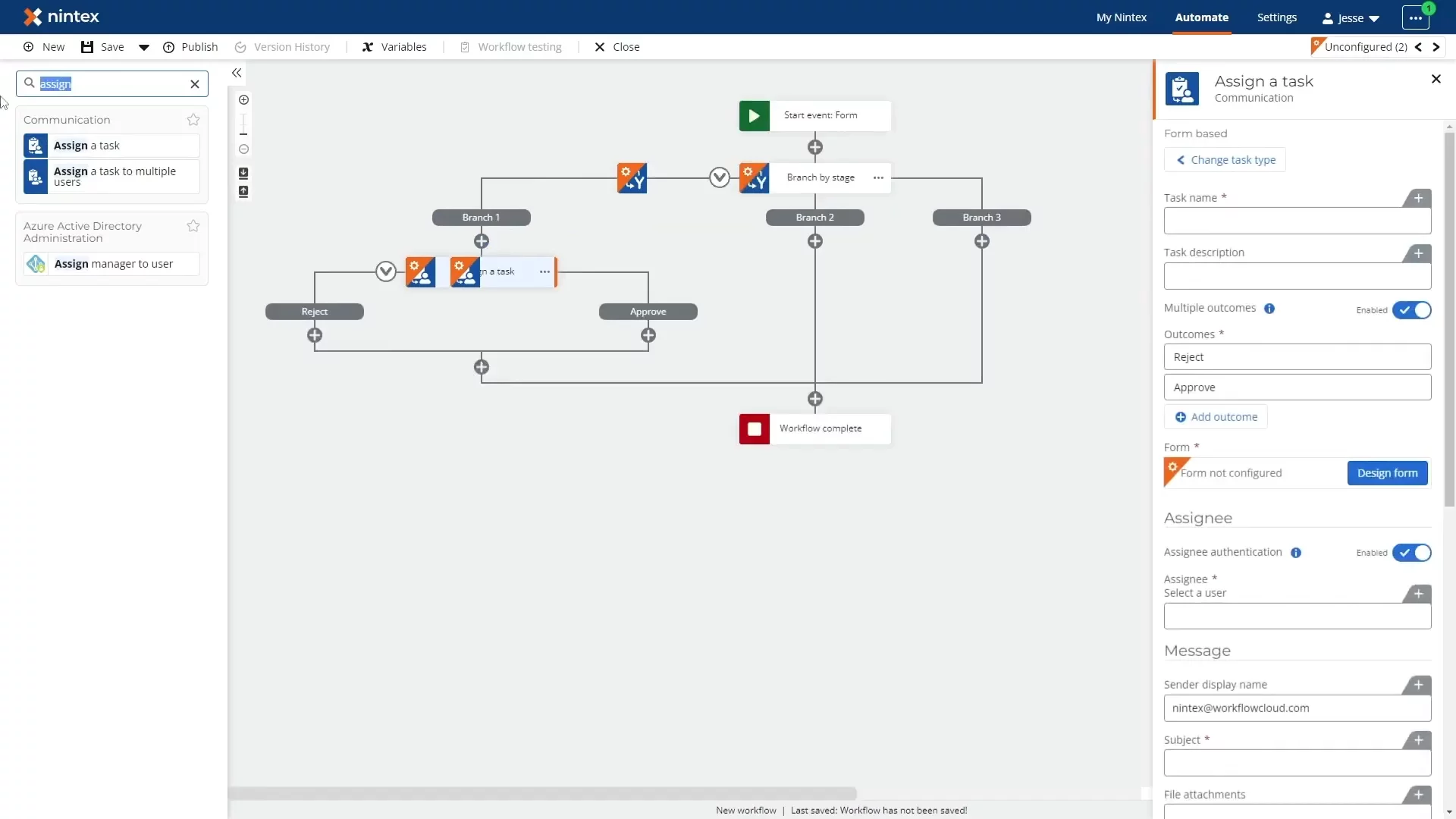This screenshot has width=1456, height=819.
Task: Open the Save dropdown arrow
Action: 143,47
